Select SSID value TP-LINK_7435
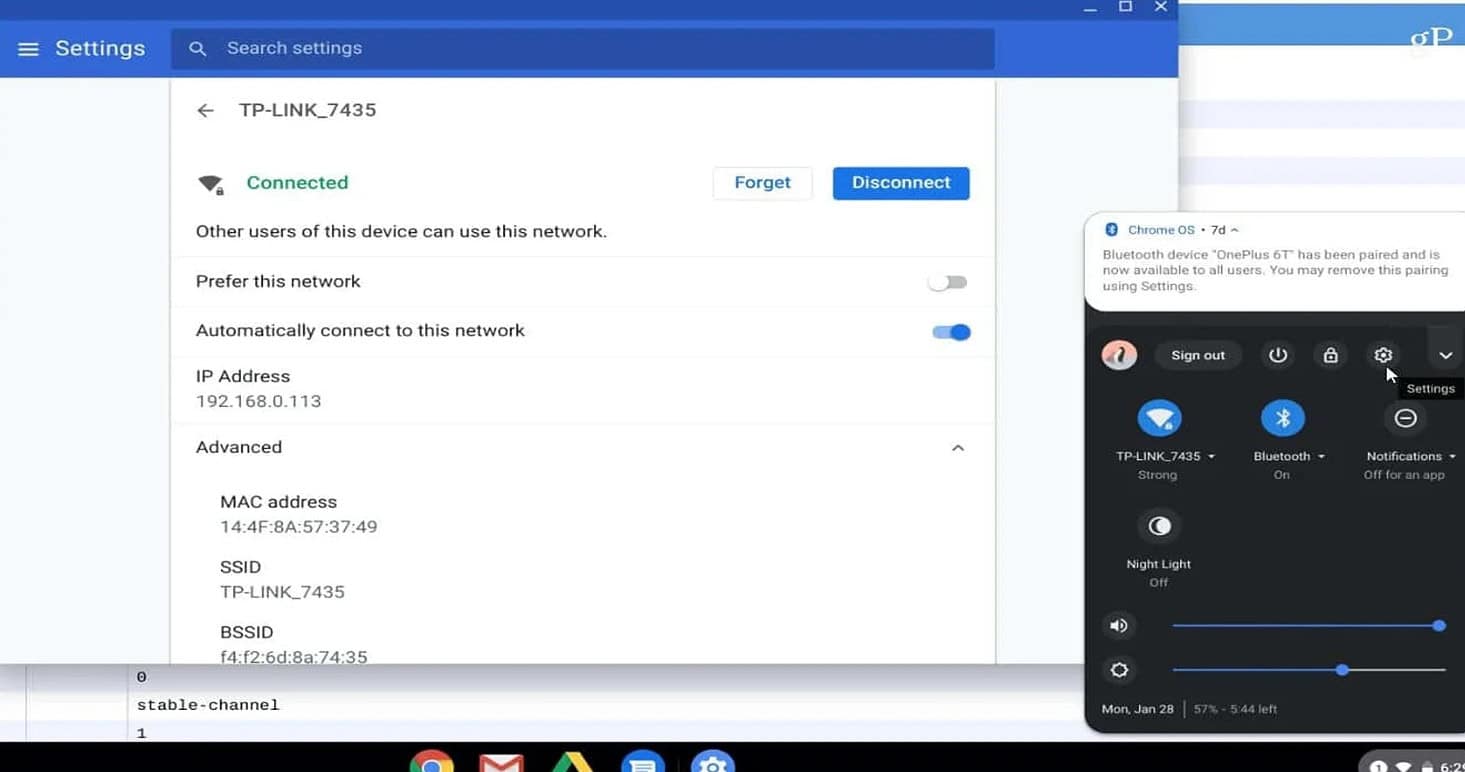 coord(282,592)
